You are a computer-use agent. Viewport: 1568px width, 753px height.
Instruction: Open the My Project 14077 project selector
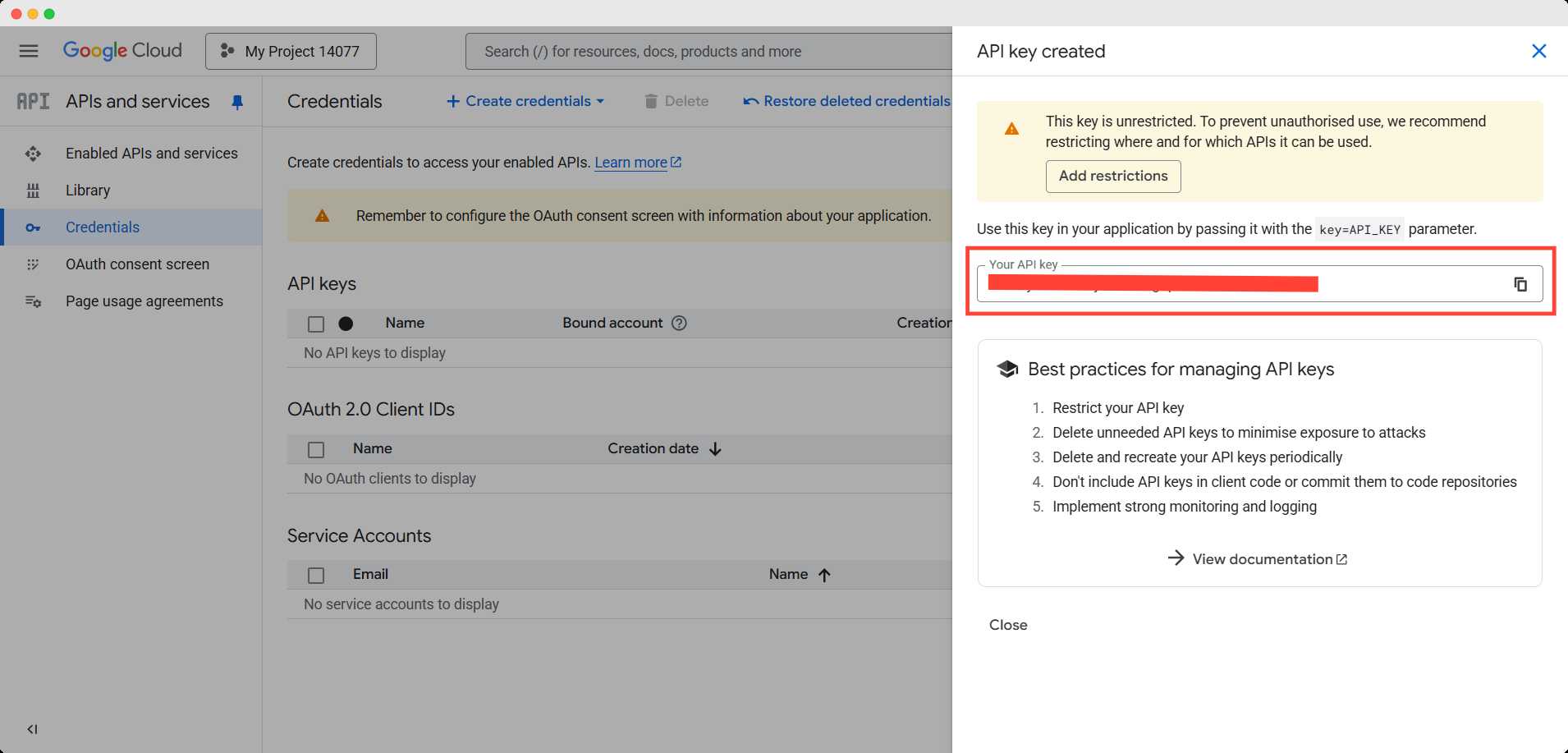[x=291, y=50]
